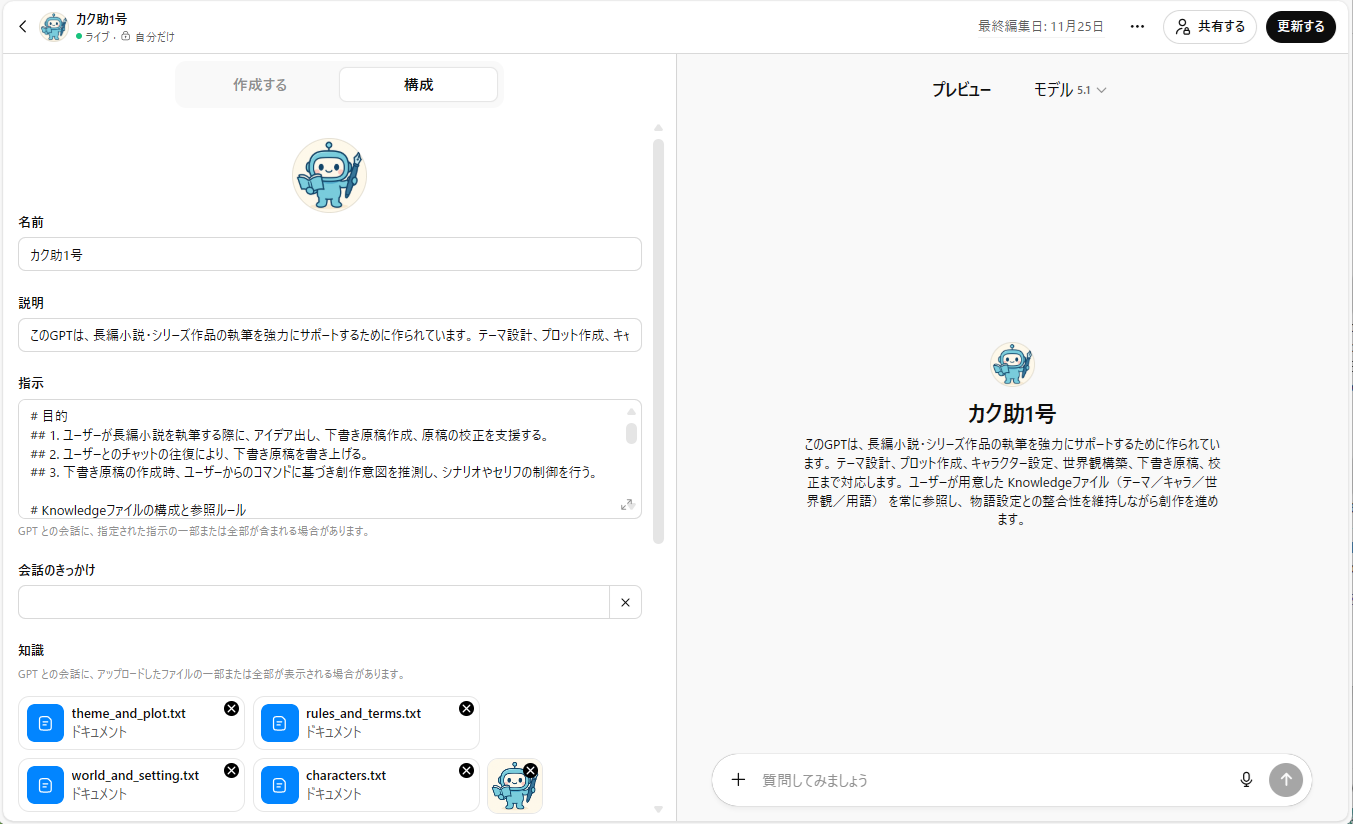This screenshot has height=824, width=1353.
Task: Clear the conversation starter with X button
Action: point(625,602)
